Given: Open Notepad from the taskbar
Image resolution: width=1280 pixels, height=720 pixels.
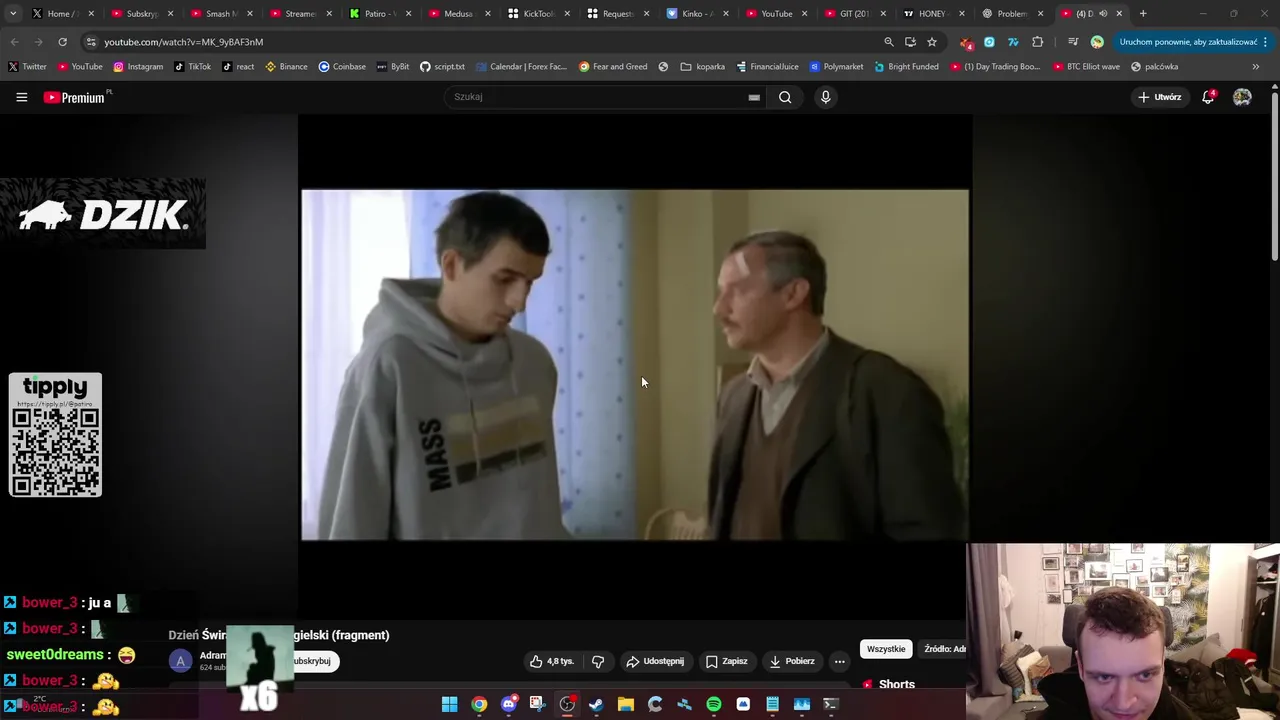Looking at the screenshot, I should (x=772, y=705).
